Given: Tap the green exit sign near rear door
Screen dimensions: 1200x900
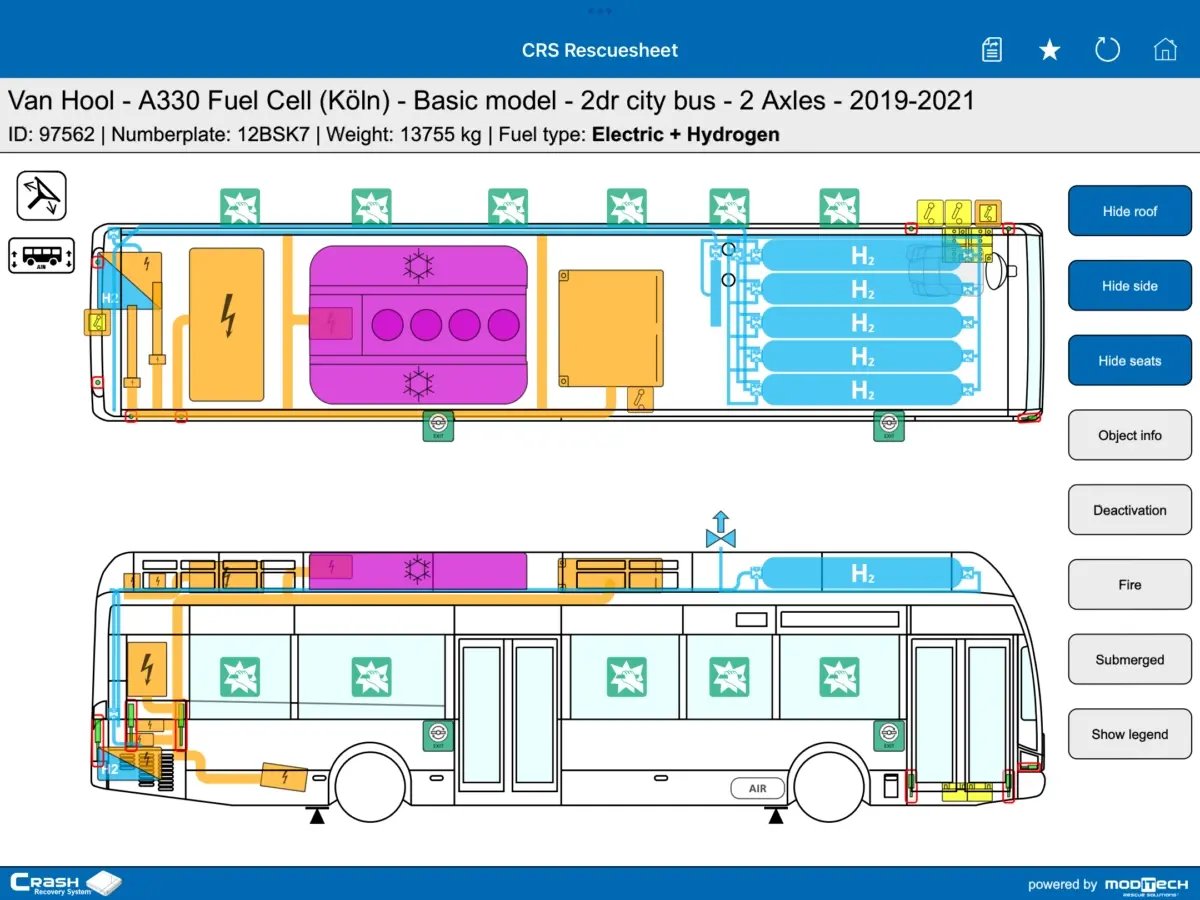Looking at the screenshot, I should click(437, 735).
